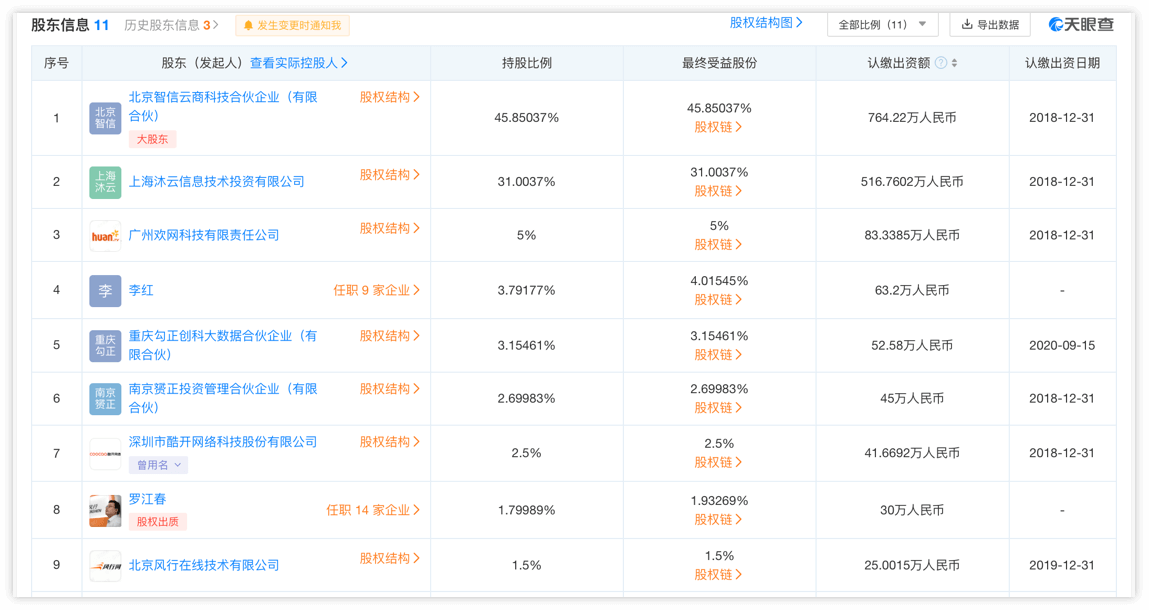Switch to the 股东信息 11 tab
1149x610 pixels.
tap(70, 25)
